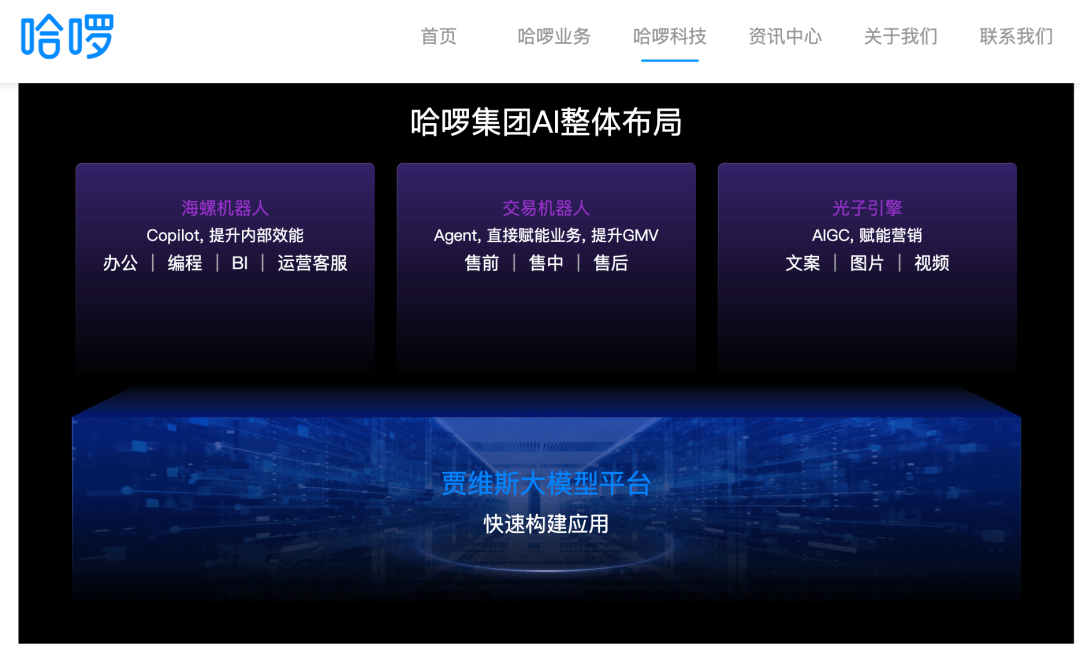Click the 哈啰 logo in header

pyautogui.click(x=67, y=36)
